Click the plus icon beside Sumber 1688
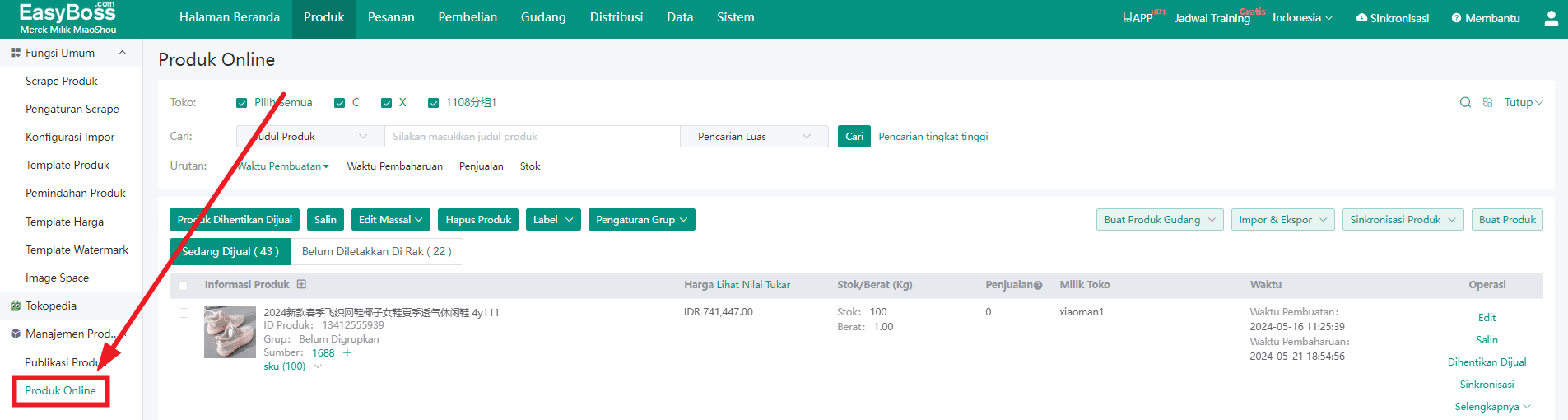The height and width of the screenshot is (420, 1568). tap(347, 353)
